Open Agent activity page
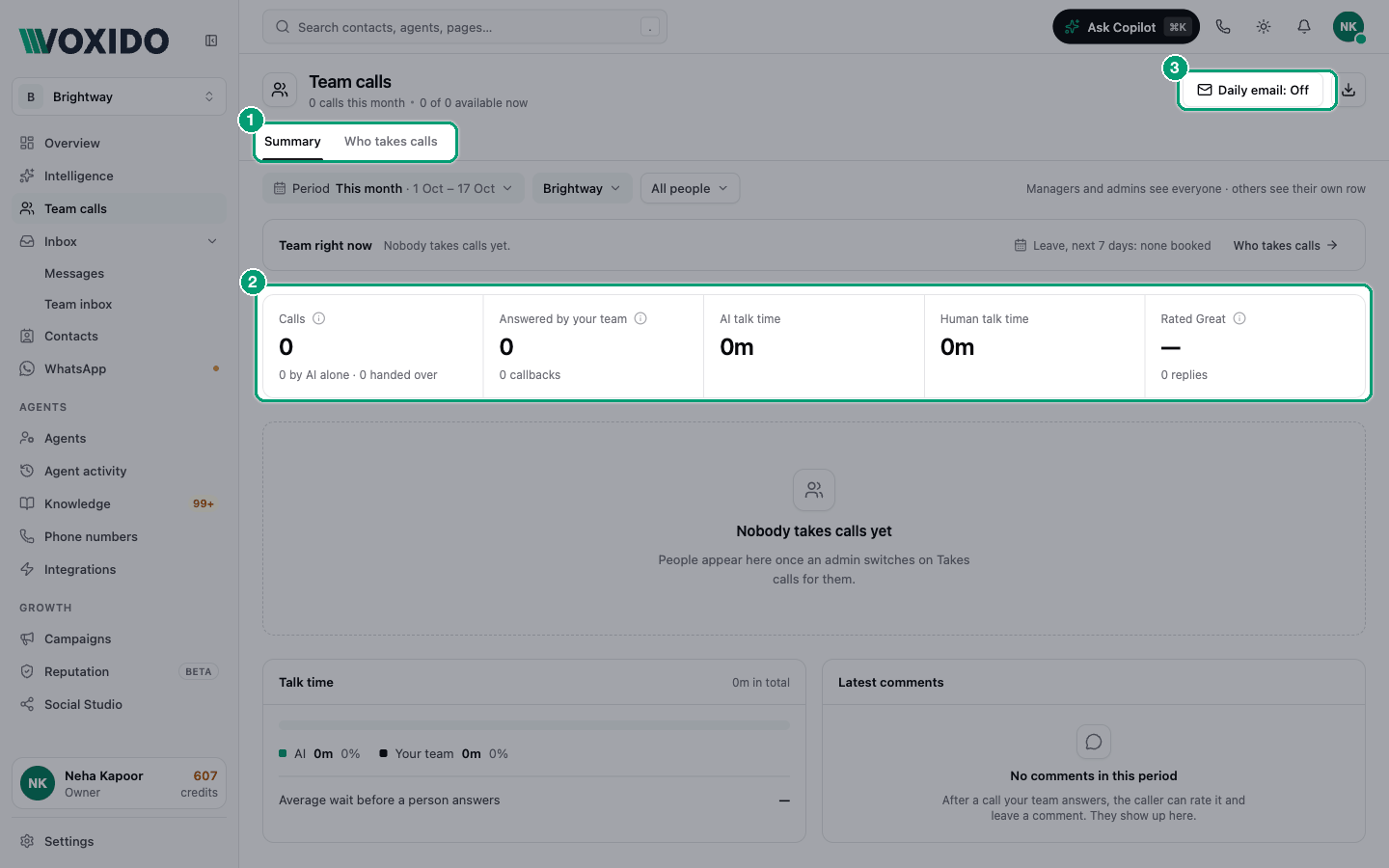Viewport: 1389px width, 868px height. pos(120,471)
